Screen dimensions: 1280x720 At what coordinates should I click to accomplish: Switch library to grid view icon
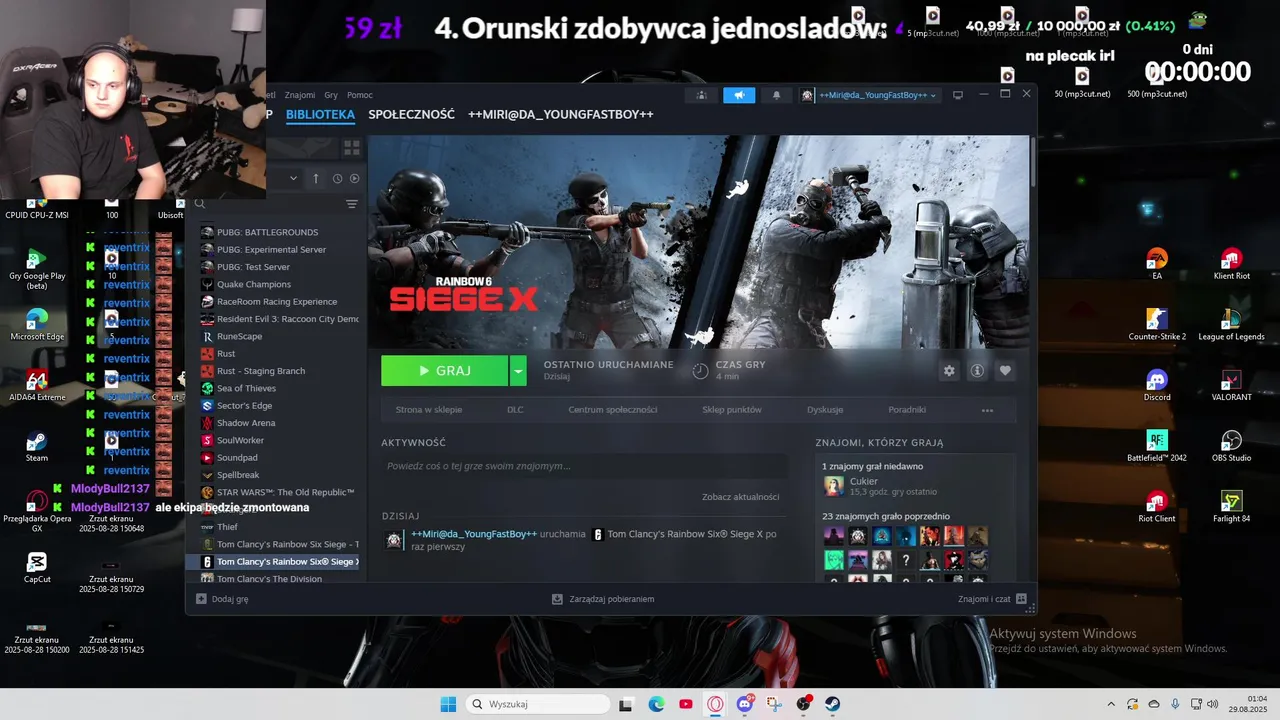click(351, 148)
